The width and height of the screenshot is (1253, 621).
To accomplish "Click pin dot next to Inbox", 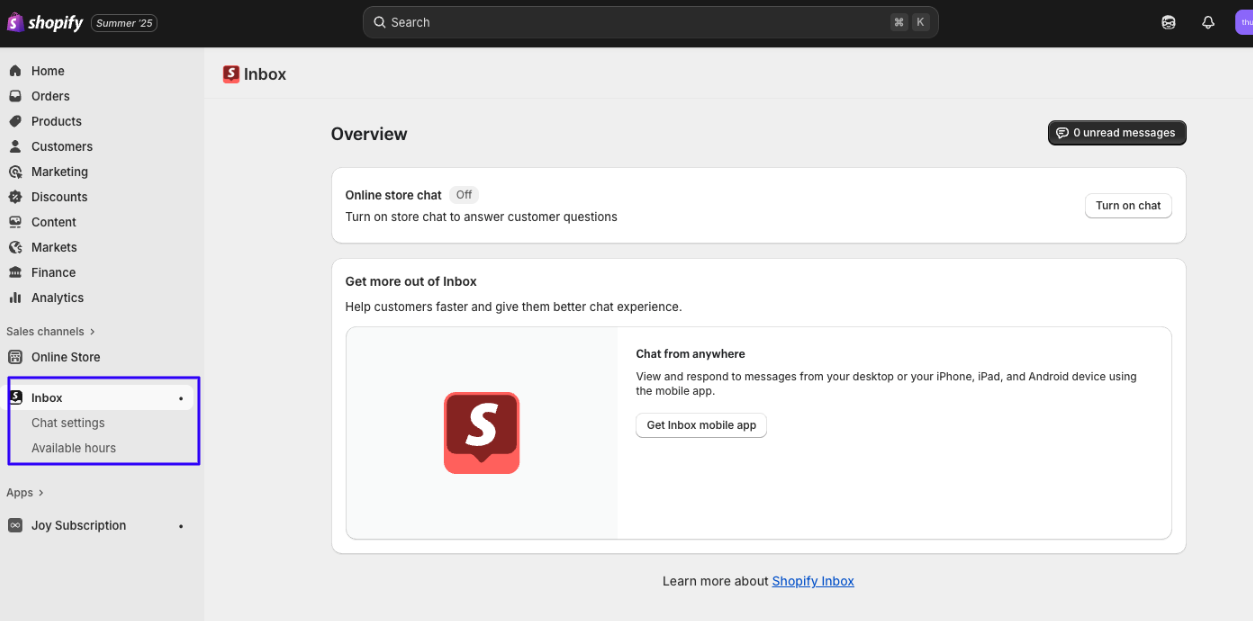I will tap(181, 398).
